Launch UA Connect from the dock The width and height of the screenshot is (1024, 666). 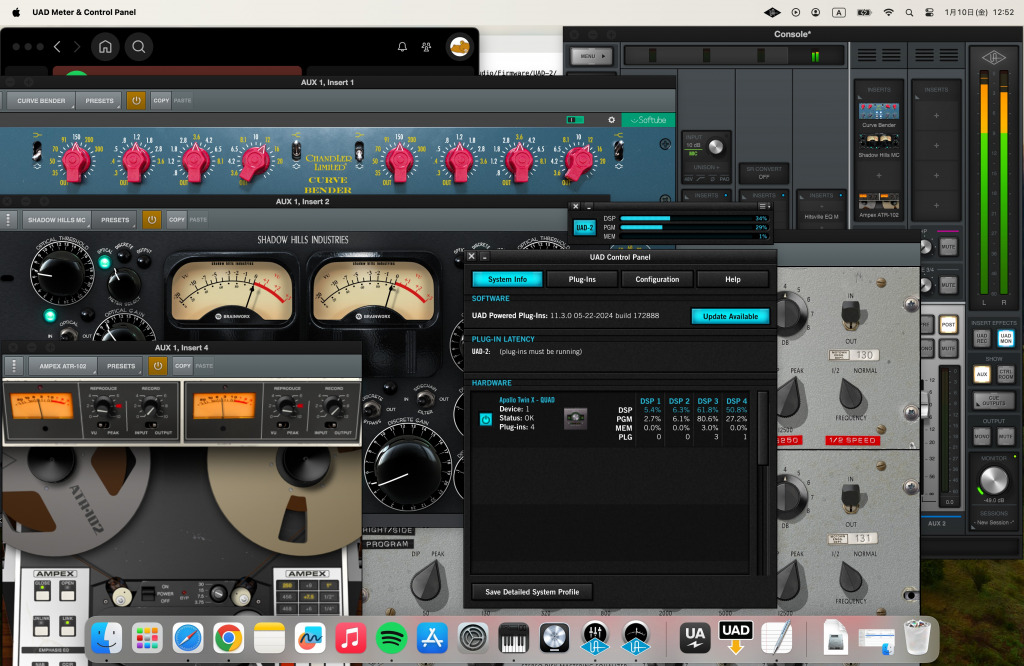click(x=694, y=637)
